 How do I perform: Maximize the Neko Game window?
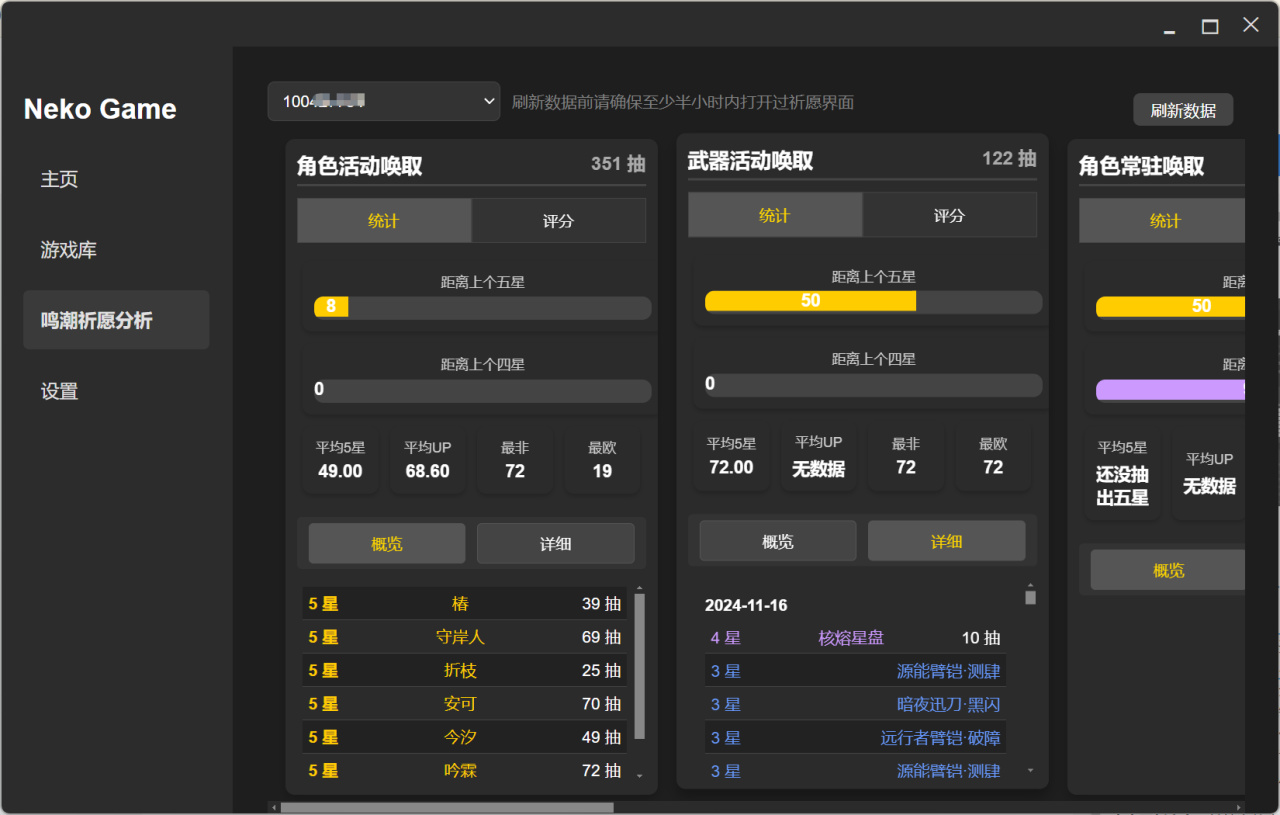click(1210, 27)
